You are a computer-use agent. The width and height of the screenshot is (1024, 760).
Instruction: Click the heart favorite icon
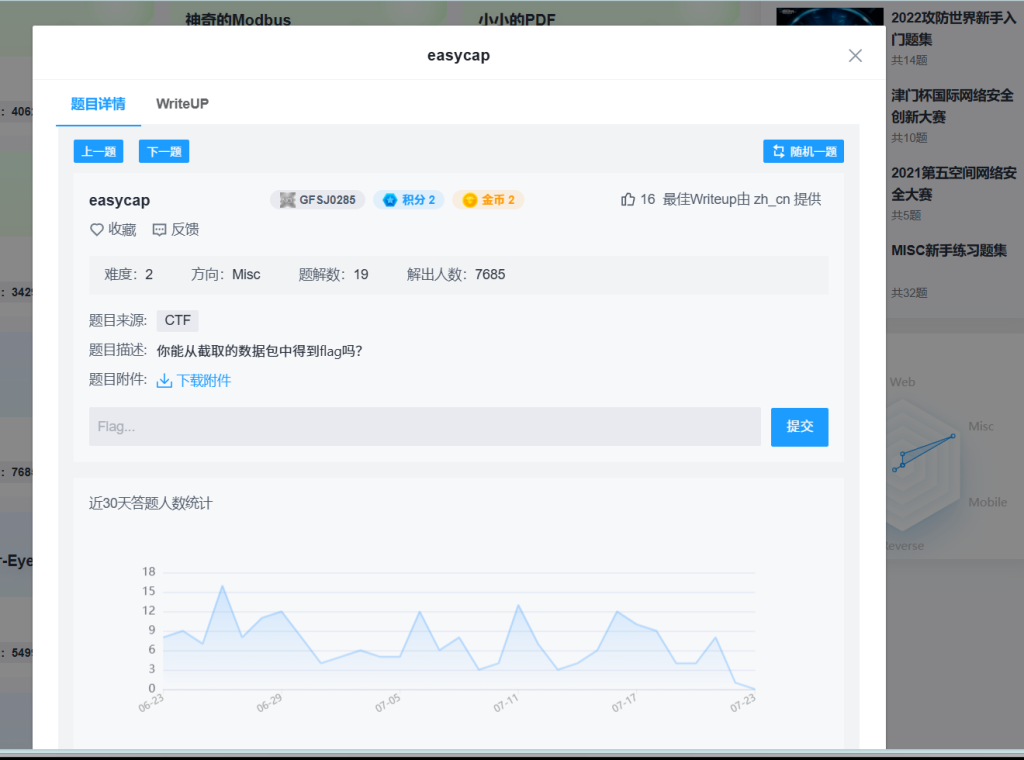tap(97, 229)
